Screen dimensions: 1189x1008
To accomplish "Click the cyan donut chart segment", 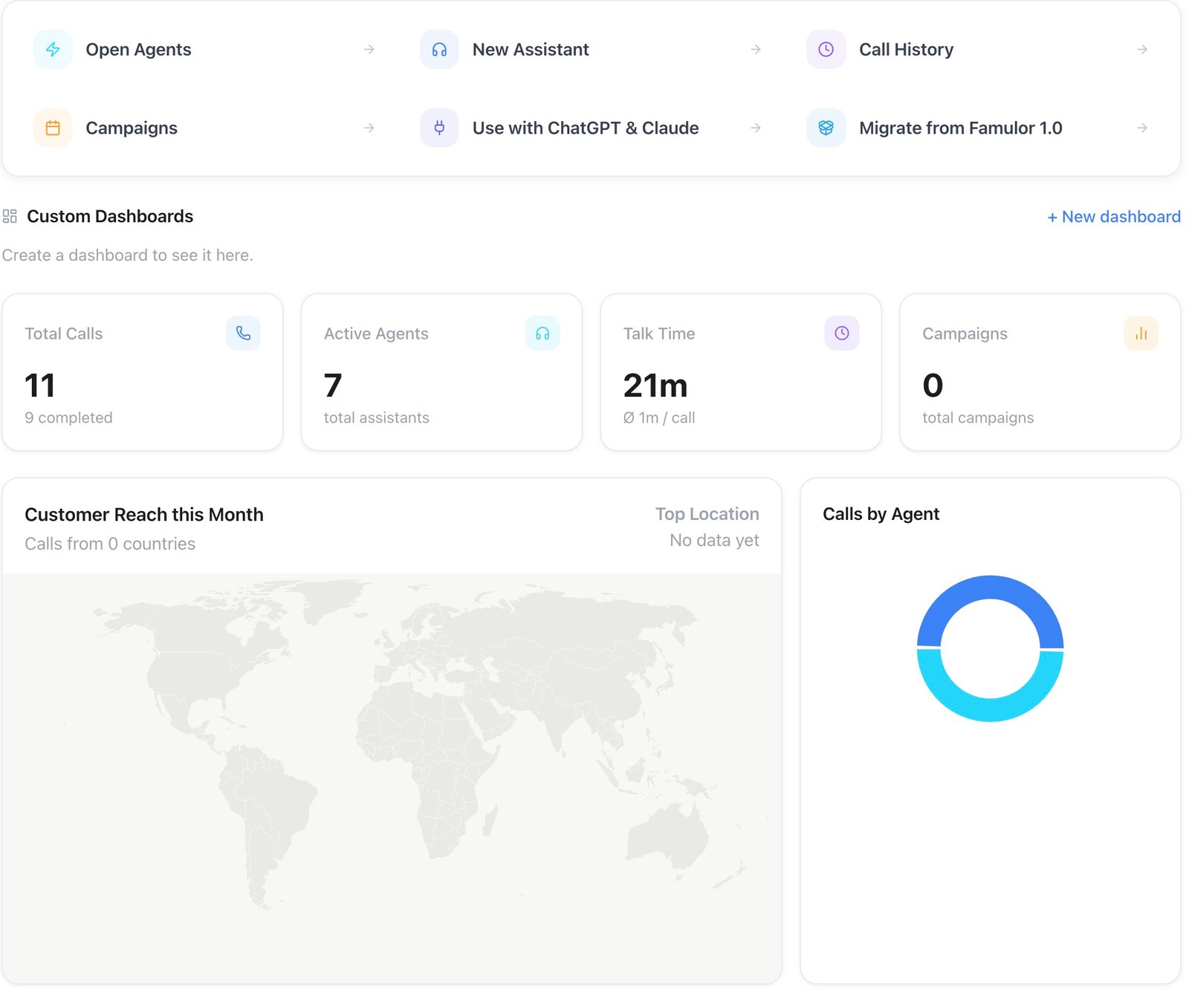I will tap(991, 709).
